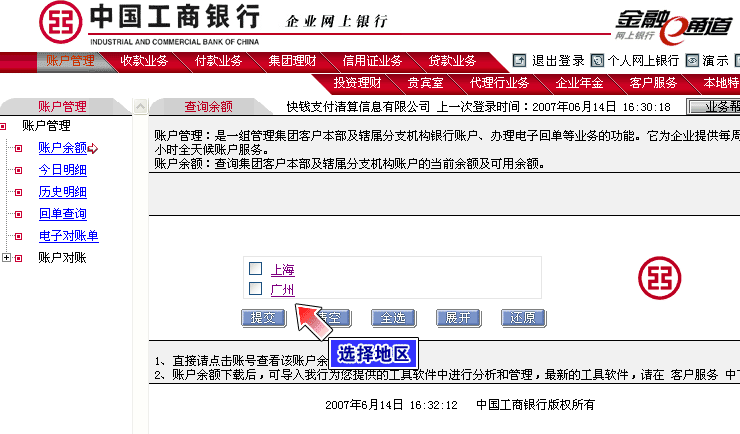The width and height of the screenshot is (740, 434).
Task: Open the 贵宾室 menu tab
Action: click(x=425, y=83)
